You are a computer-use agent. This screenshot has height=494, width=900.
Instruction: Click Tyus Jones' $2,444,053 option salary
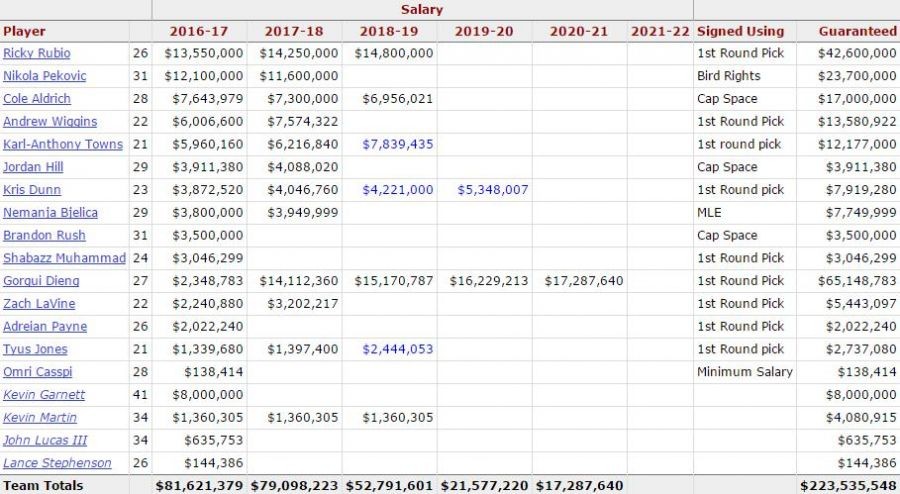coord(398,349)
